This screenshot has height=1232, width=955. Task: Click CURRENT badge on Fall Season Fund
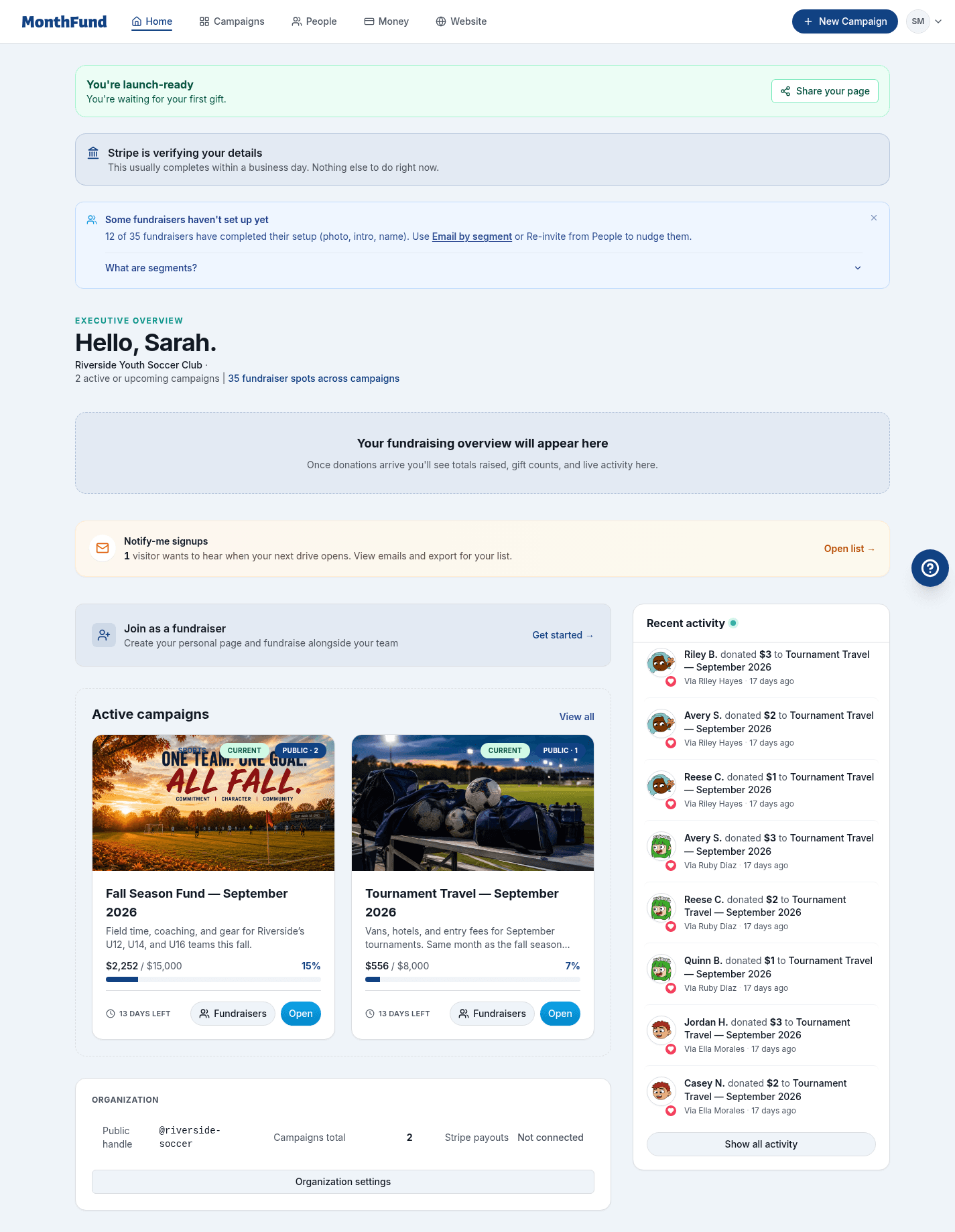point(244,750)
